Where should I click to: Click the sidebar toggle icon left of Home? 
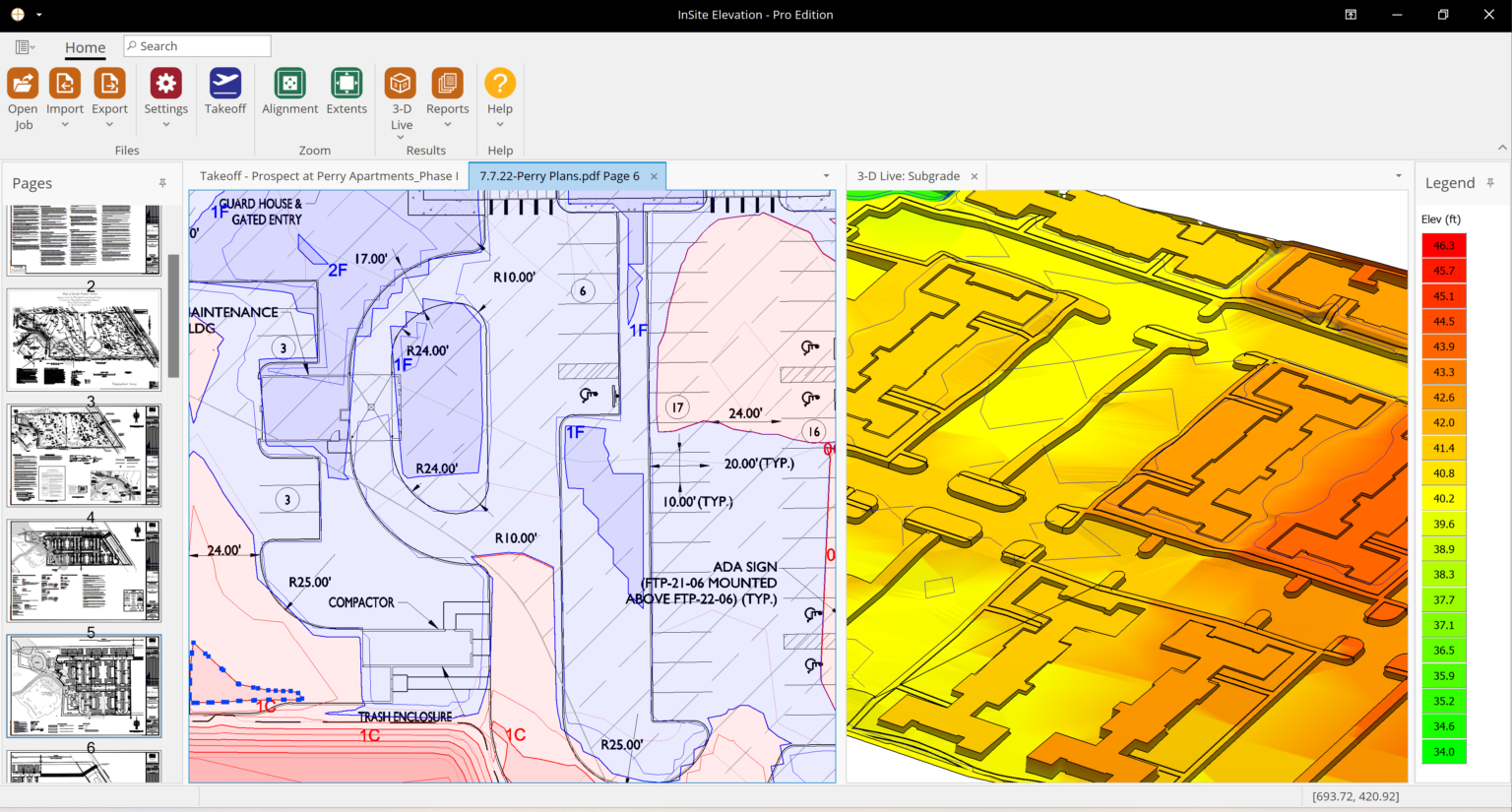(x=25, y=47)
